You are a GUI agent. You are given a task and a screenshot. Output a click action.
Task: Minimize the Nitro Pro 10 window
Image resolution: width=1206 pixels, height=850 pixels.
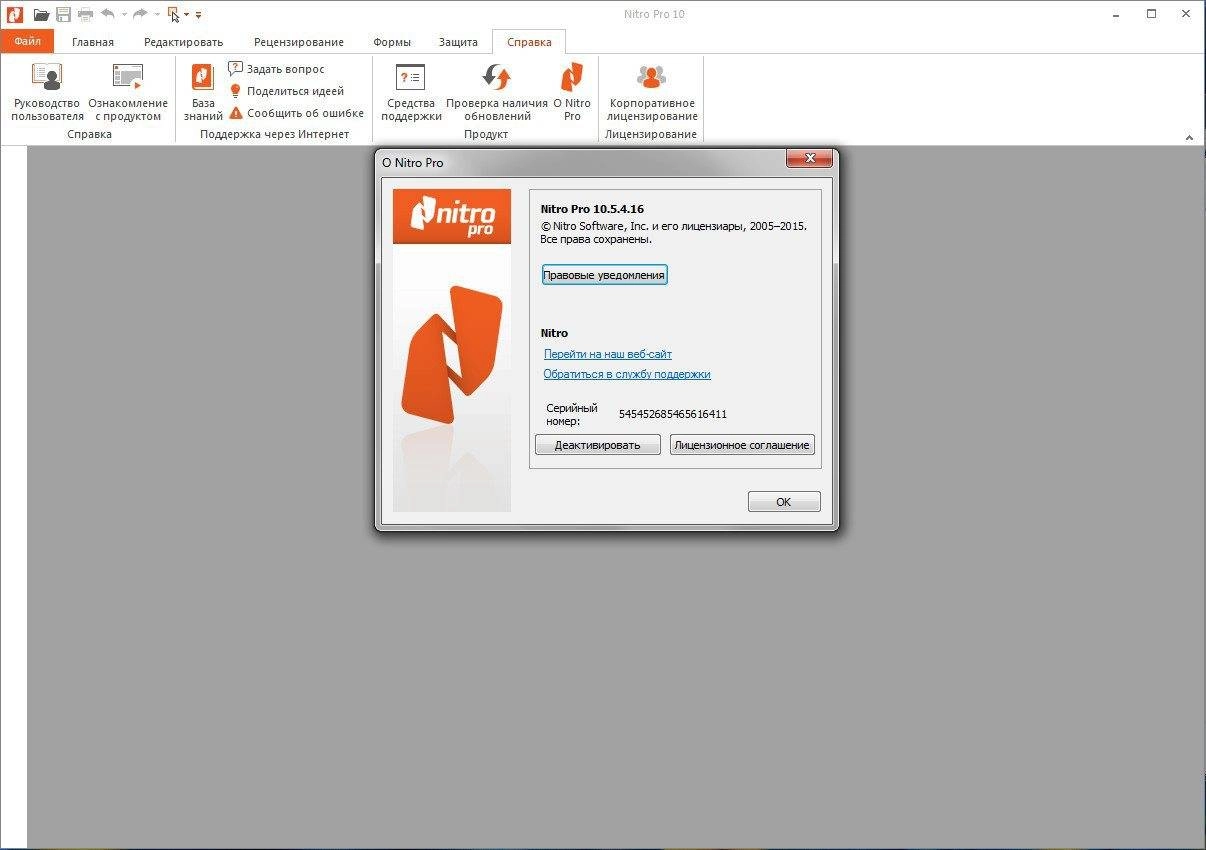click(1116, 14)
